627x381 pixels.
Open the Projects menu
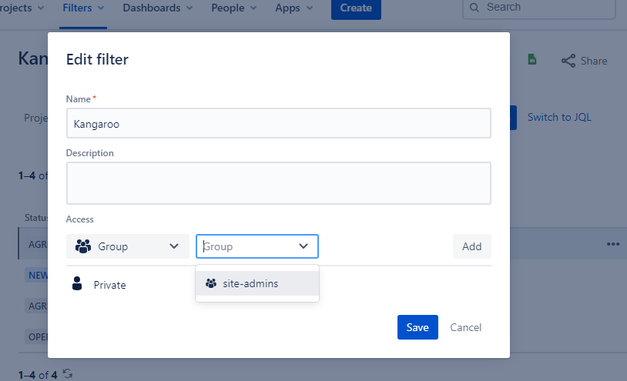click(21, 8)
